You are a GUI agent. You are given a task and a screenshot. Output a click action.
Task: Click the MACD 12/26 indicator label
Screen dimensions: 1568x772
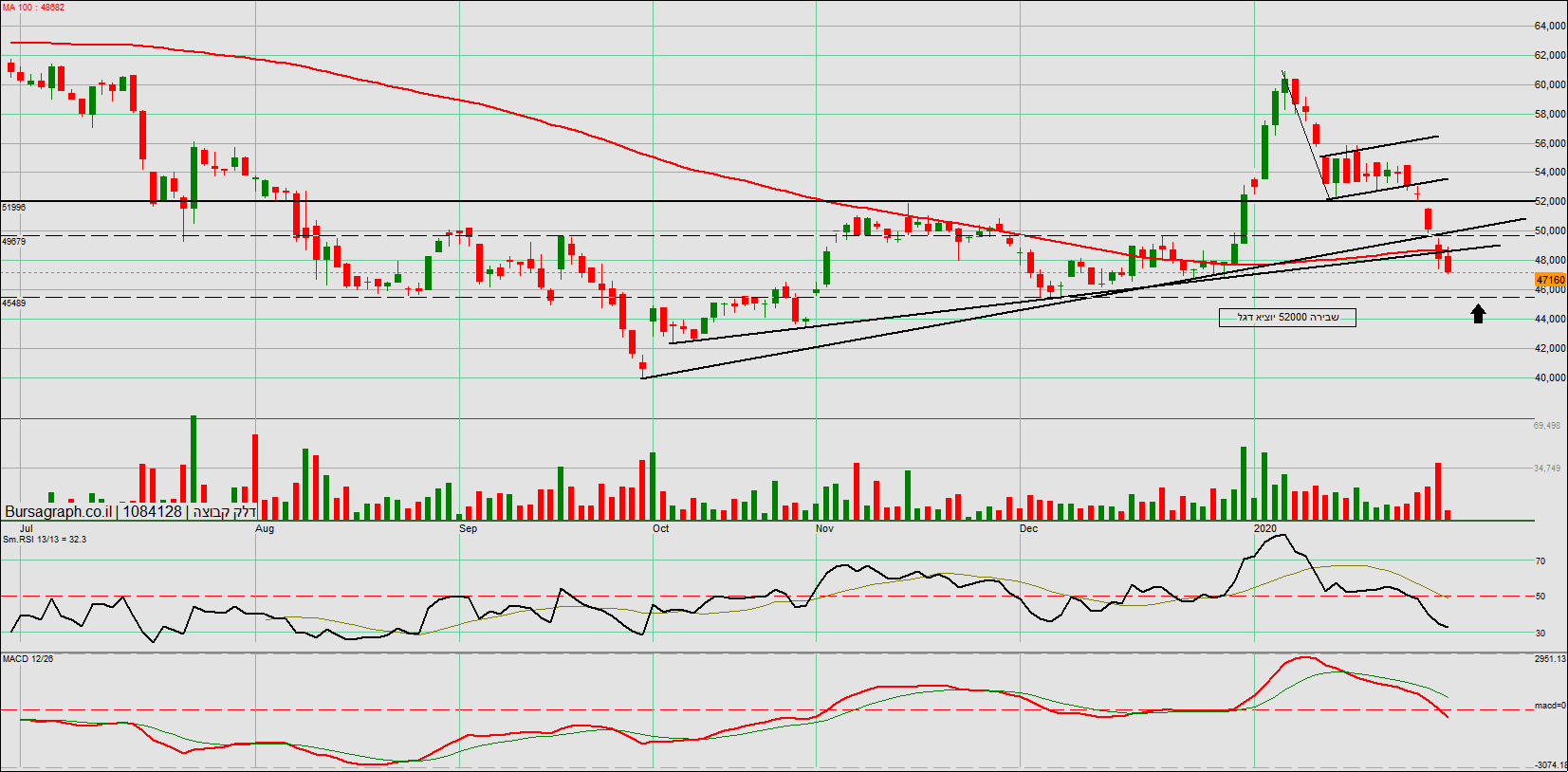[x=28, y=658]
